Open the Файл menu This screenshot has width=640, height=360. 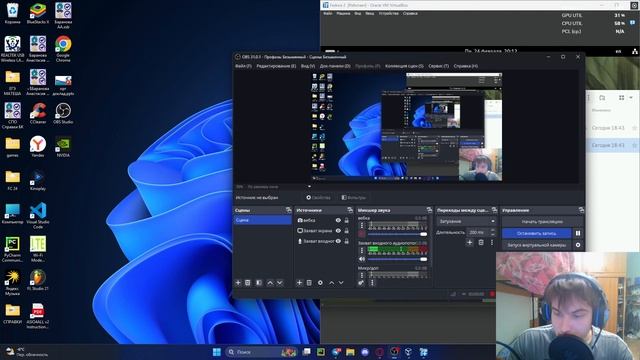click(243, 66)
